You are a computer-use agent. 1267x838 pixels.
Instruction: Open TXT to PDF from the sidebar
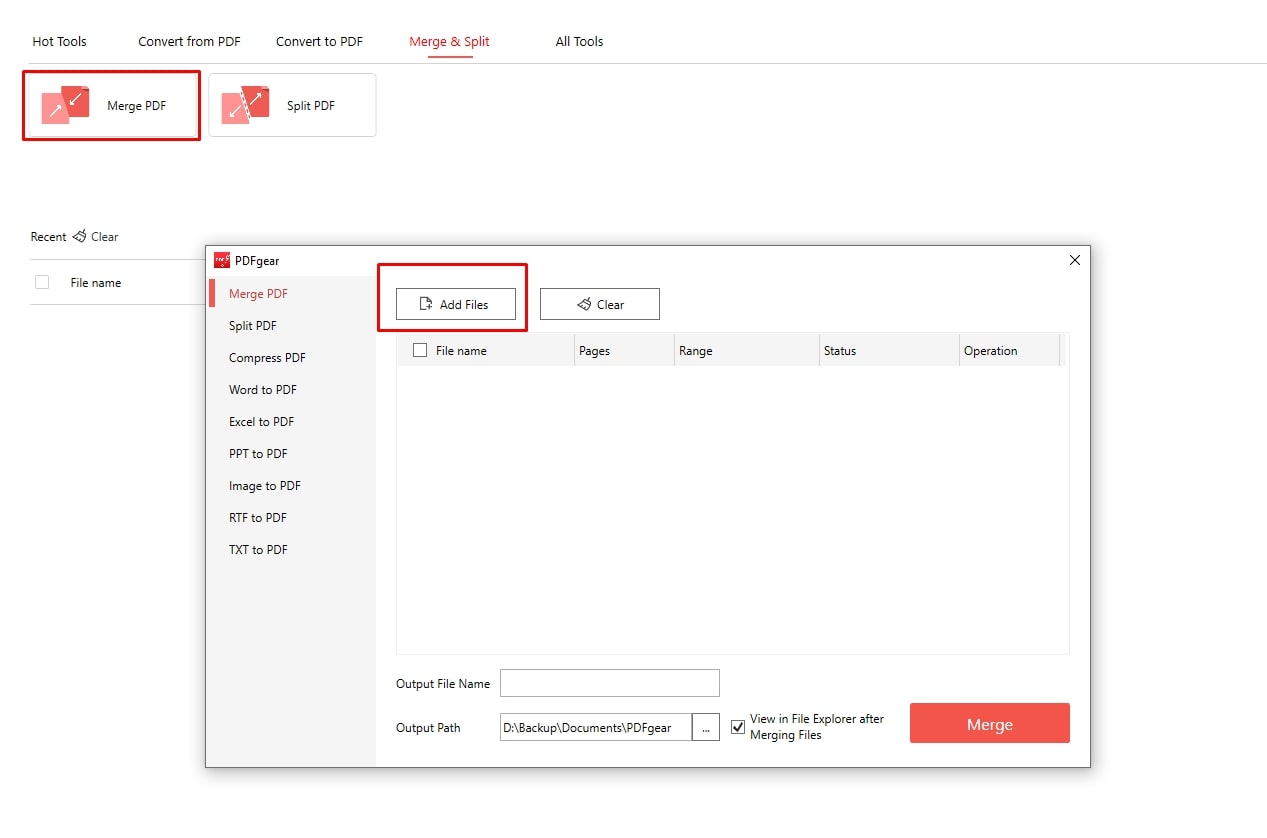pos(257,549)
